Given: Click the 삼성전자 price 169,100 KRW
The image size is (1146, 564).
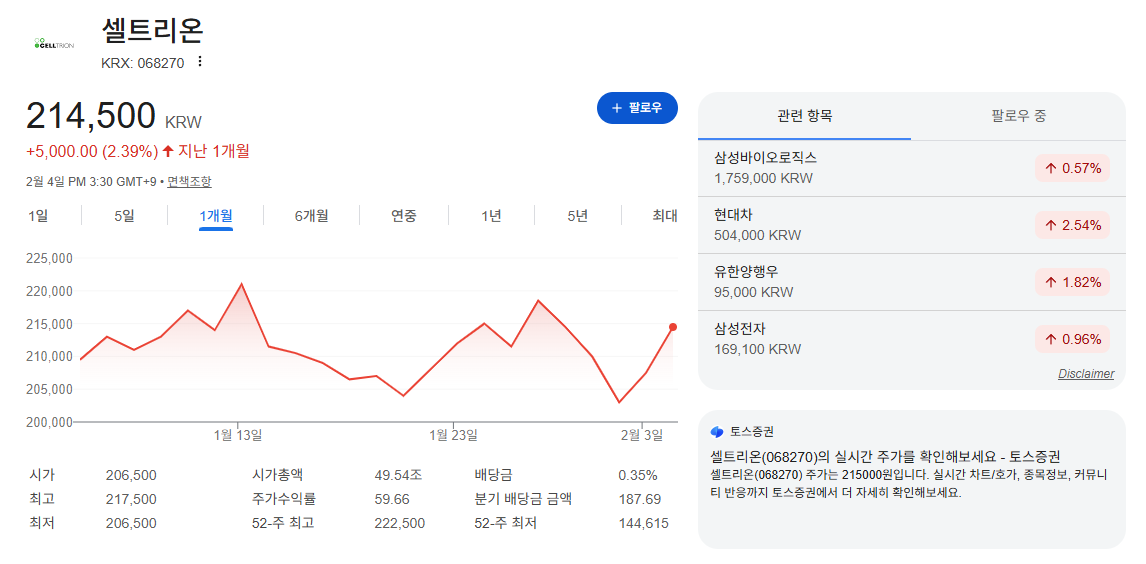Looking at the screenshot, I should (757, 349).
